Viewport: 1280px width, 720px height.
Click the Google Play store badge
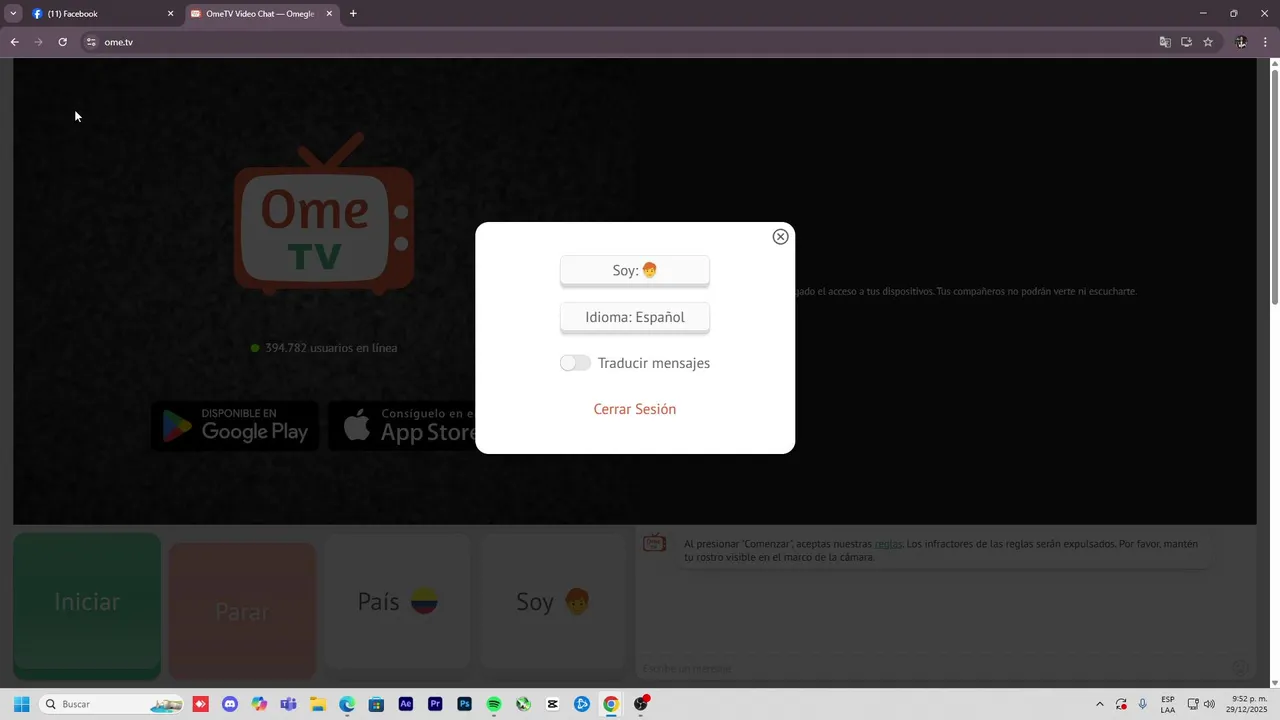pos(235,426)
